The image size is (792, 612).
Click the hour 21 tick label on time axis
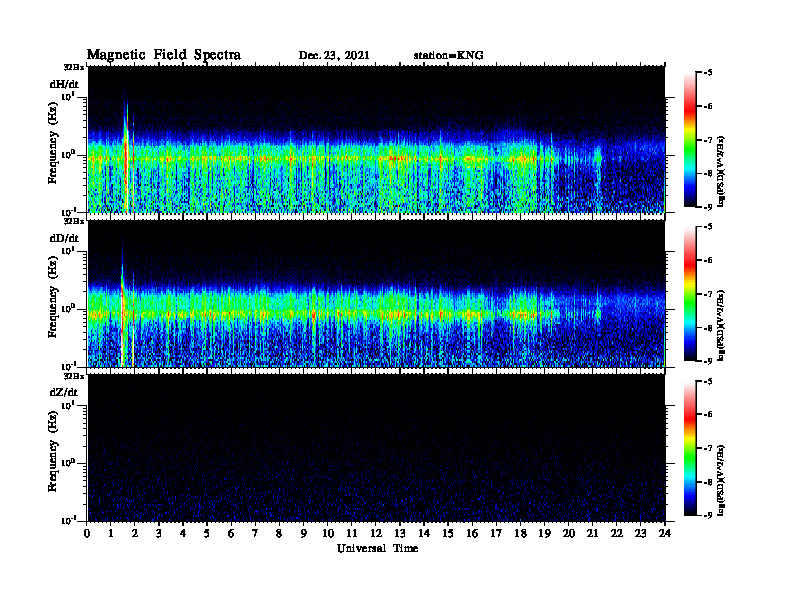pos(592,533)
